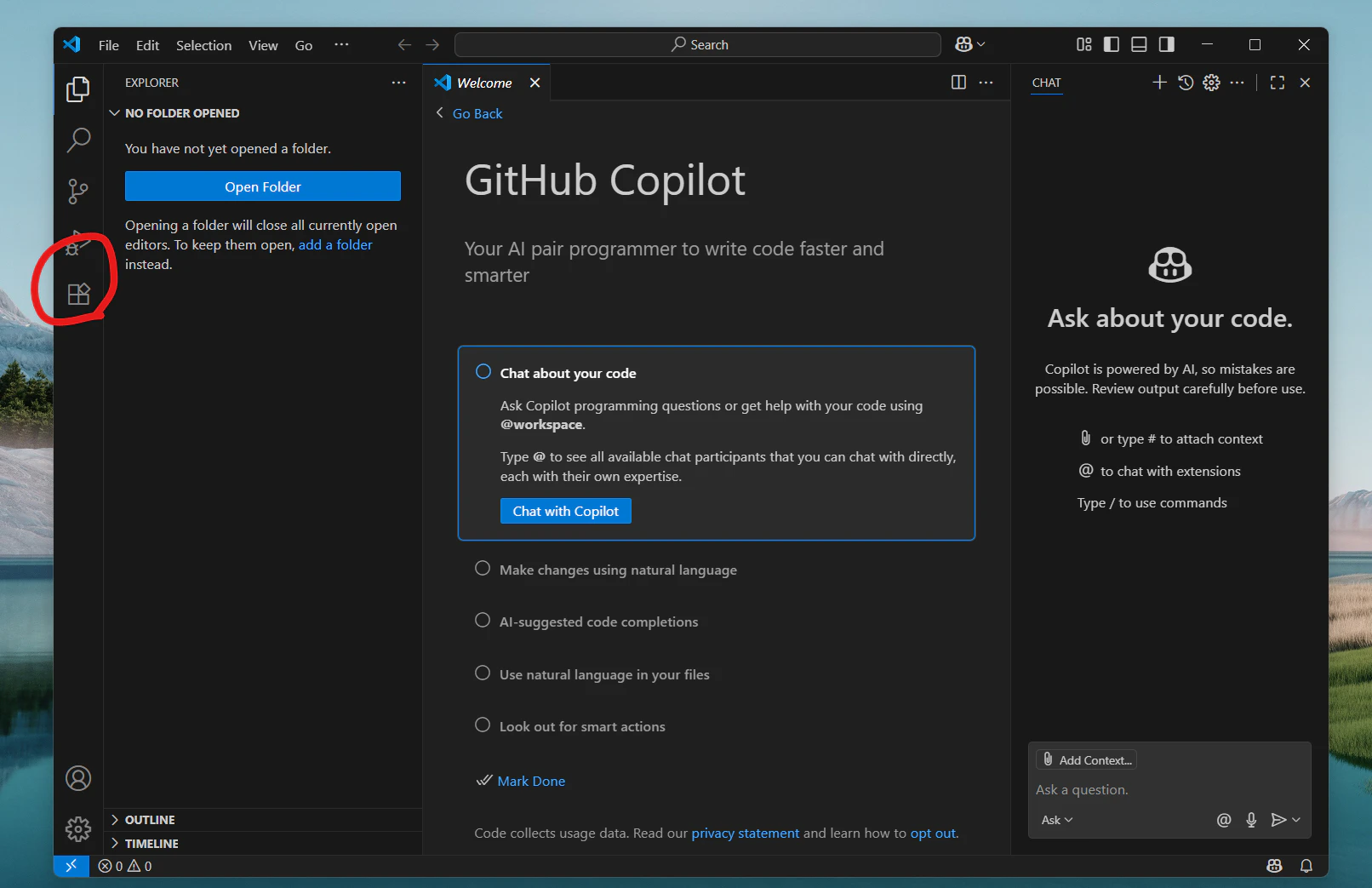Open the Customize Layout icon
The height and width of the screenshot is (888, 1372).
tap(1083, 44)
